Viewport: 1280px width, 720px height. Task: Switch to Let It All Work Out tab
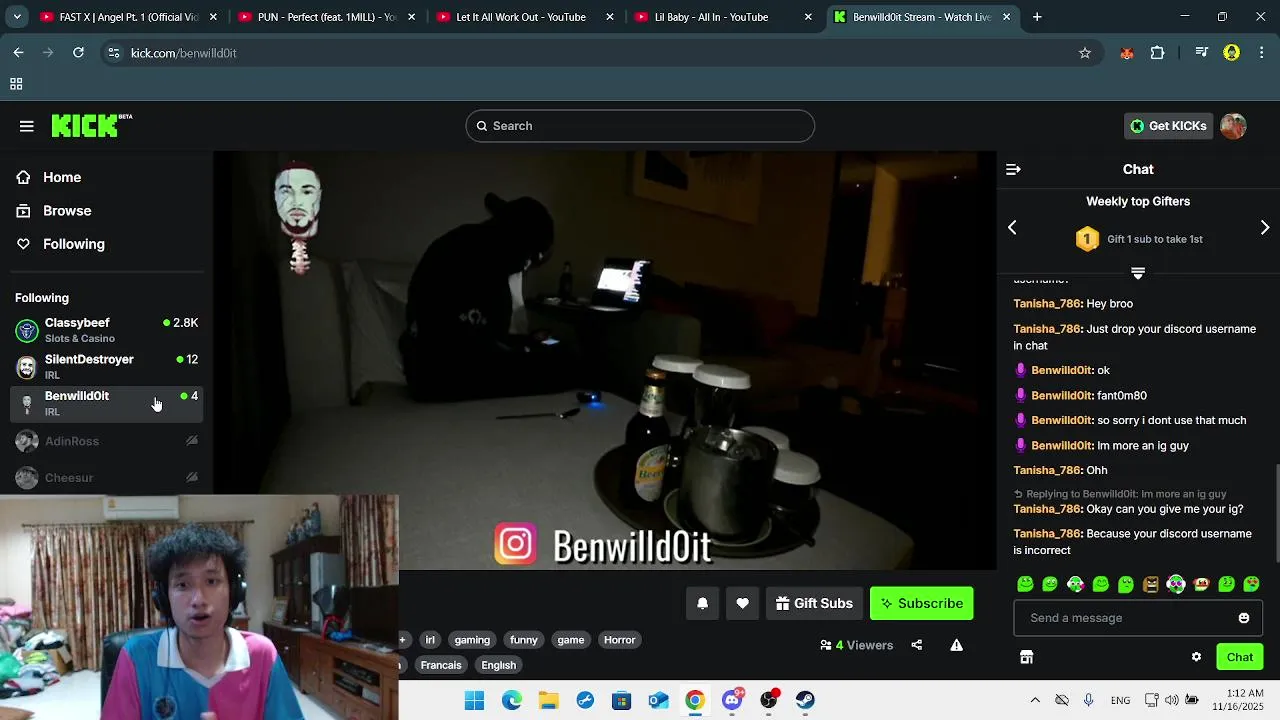[525, 17]
